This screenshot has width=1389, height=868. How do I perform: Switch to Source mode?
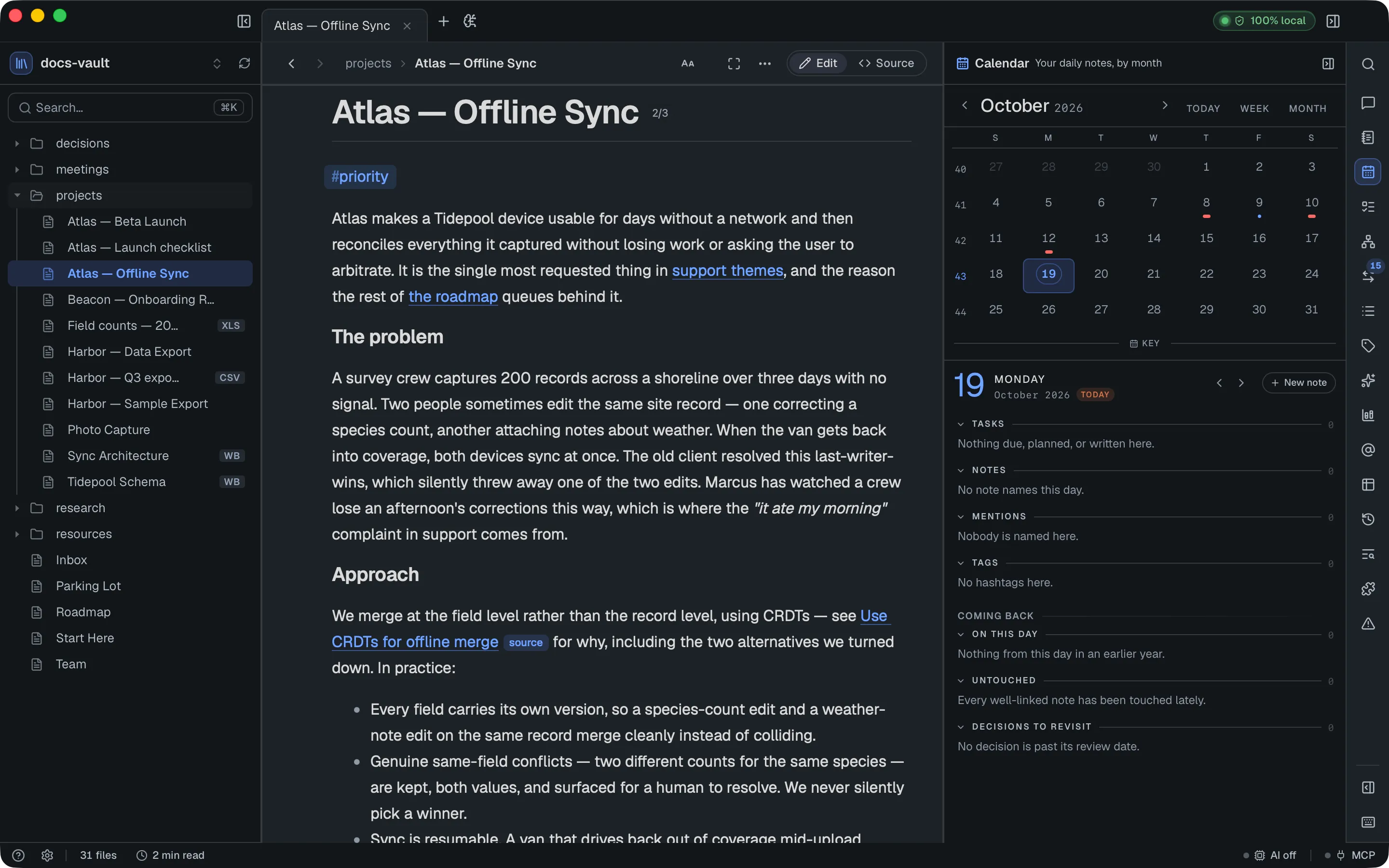885,63
